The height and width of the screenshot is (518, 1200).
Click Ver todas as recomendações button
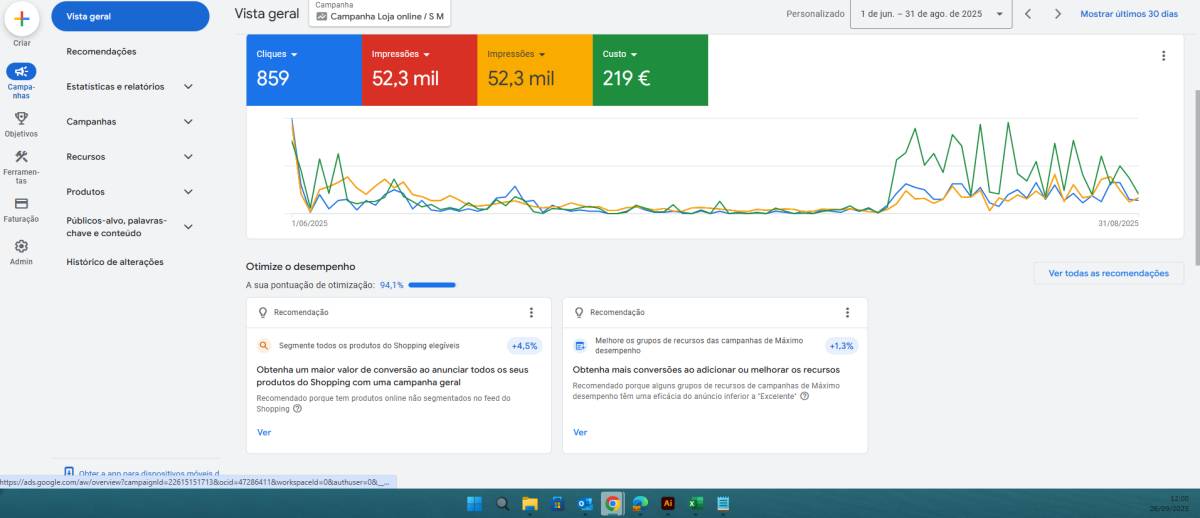tap(1108, 273)
